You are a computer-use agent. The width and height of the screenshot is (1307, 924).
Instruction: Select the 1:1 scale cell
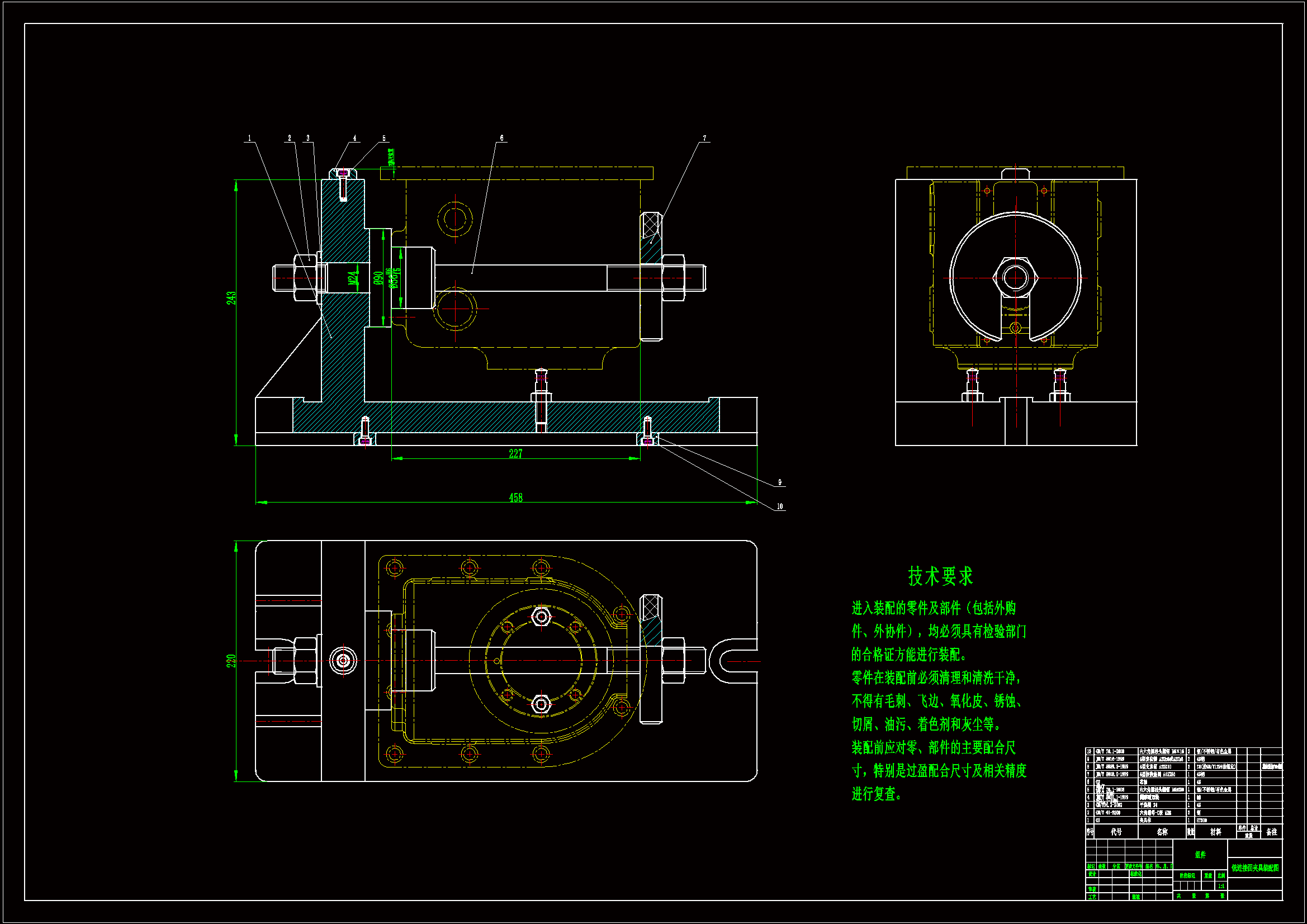tap(1221, 886)
